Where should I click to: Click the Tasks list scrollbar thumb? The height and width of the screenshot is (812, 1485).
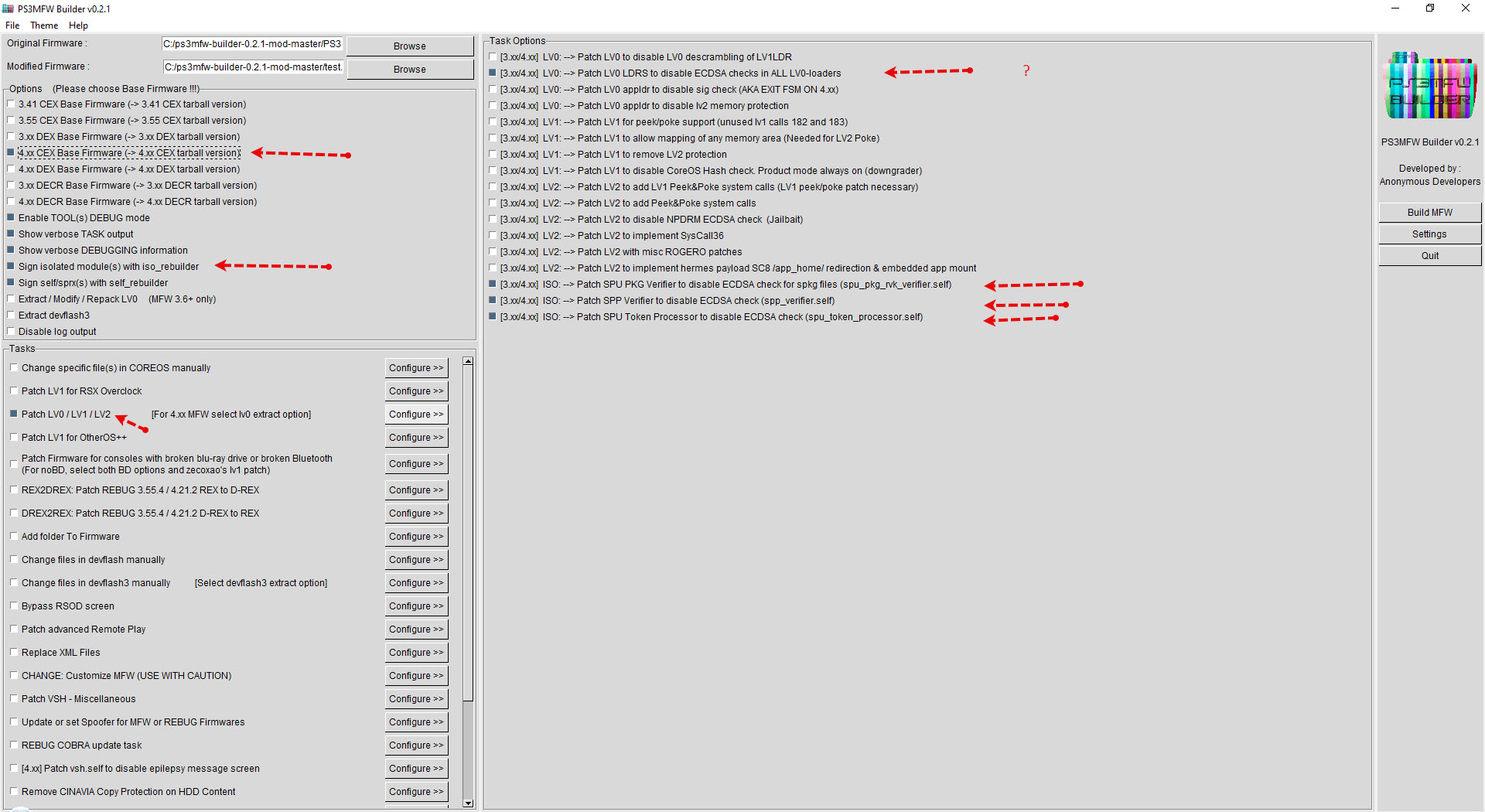tap(468, 534)
